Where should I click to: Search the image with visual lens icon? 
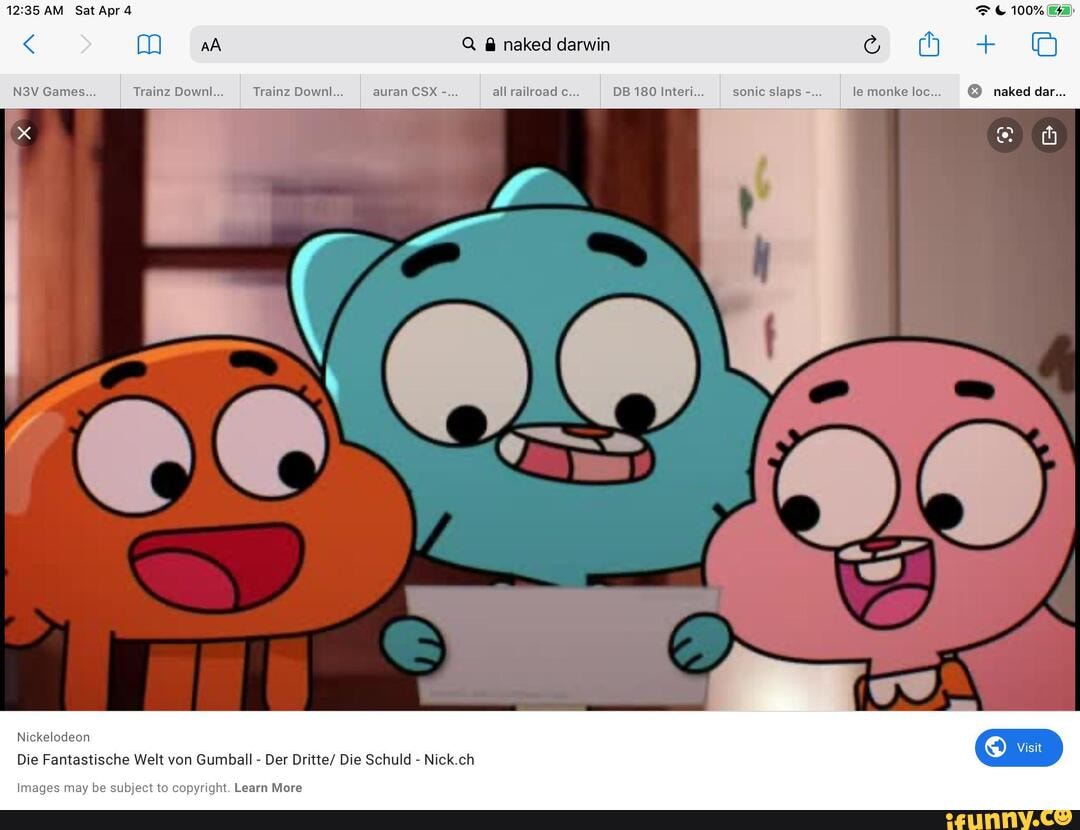click(x=1004, y=135)
